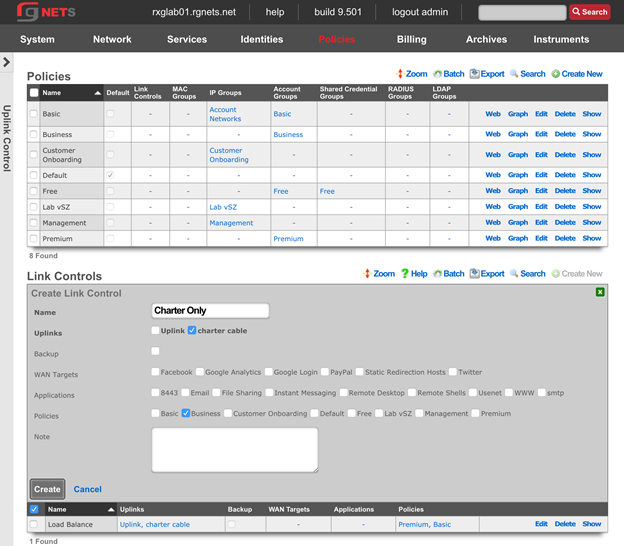Click Create New in Policies toolbar
This screenshot has height=546, width=624.
[x=577, y=74]
